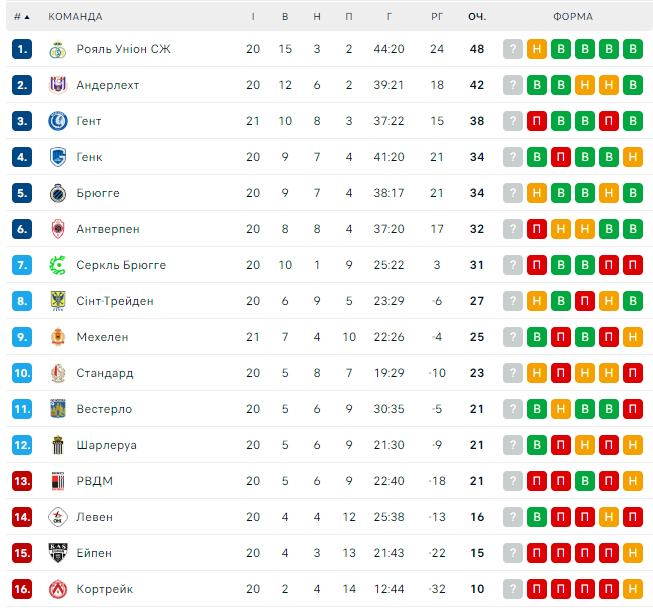The image size is (653, 613).
Task: Click gray question-mark form box for Мехелен
Action: [513, 337]
